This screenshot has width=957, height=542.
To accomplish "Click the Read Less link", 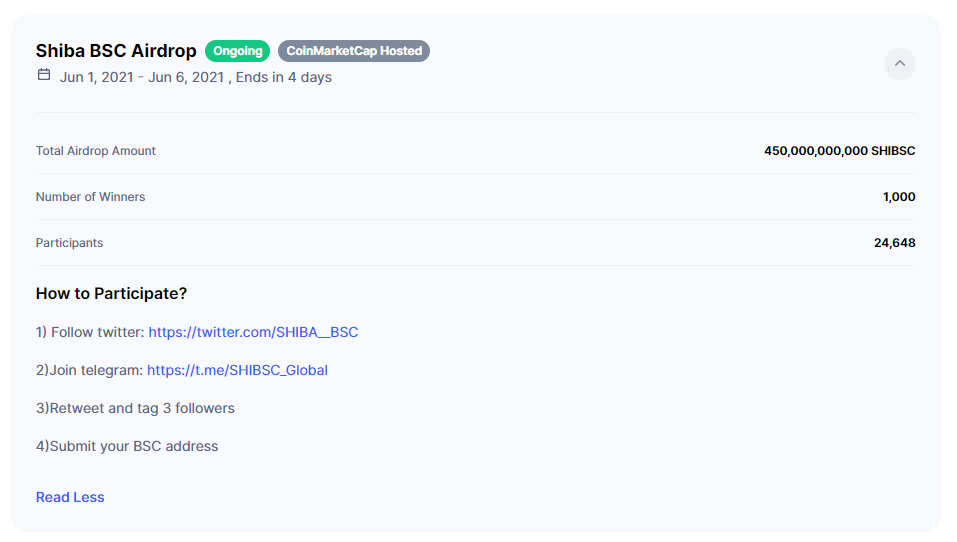I will point(70,497).
